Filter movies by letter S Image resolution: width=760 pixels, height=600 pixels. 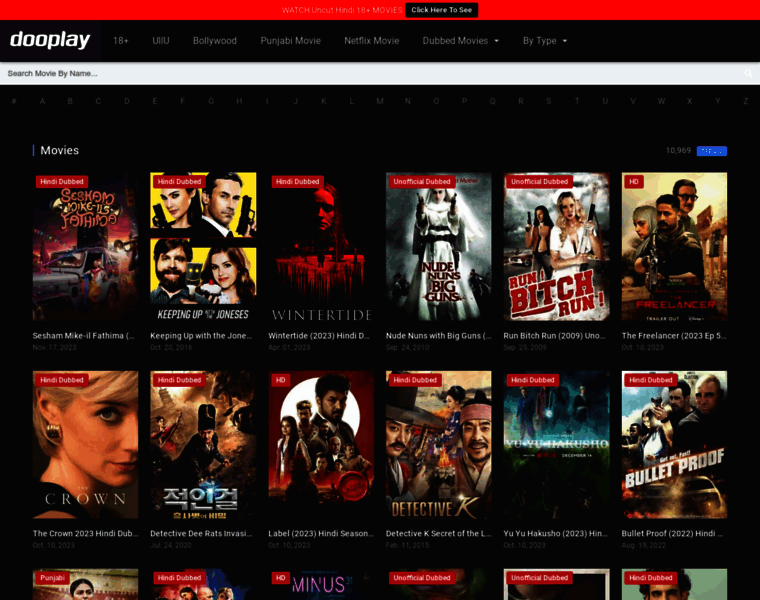[x=549, y=101]
